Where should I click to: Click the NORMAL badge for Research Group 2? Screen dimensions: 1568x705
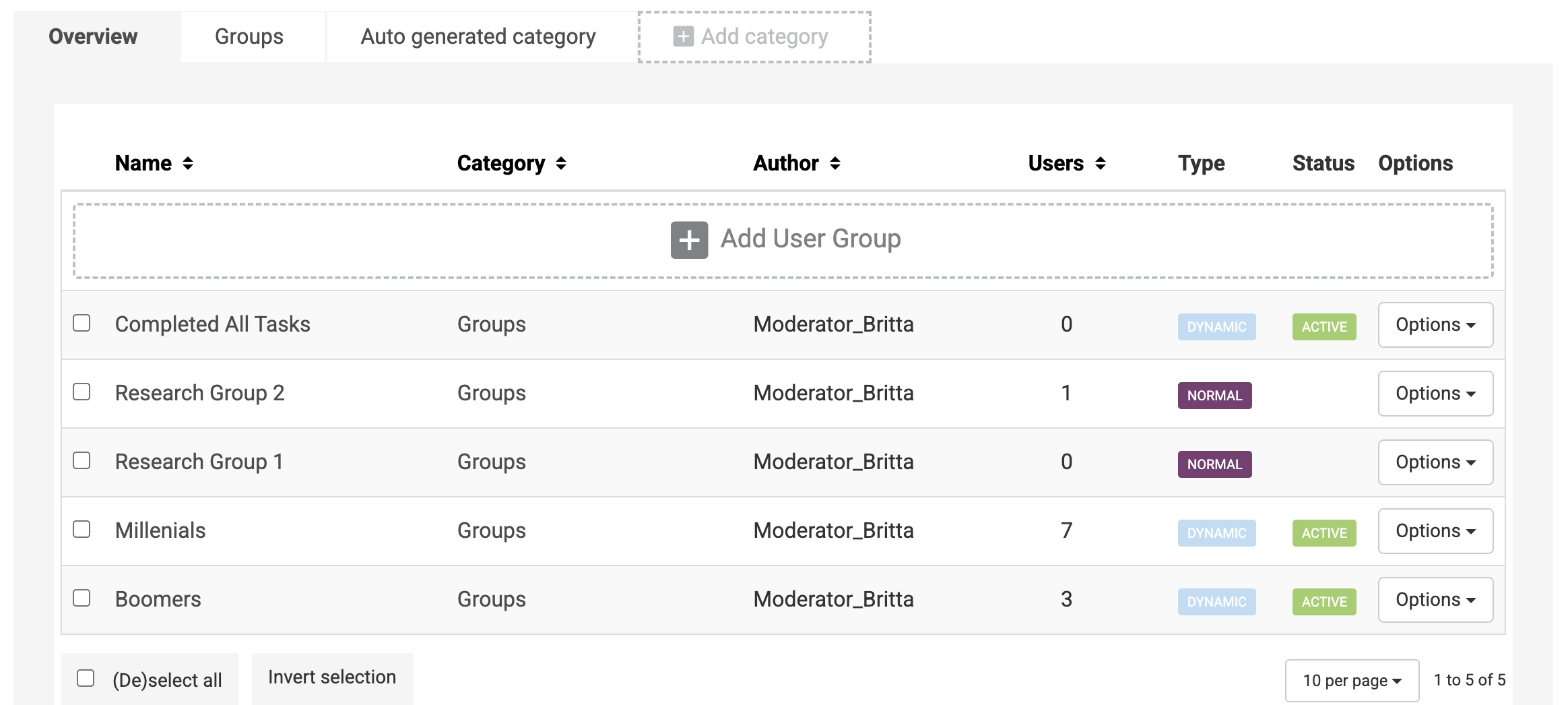pos(1214,395)
